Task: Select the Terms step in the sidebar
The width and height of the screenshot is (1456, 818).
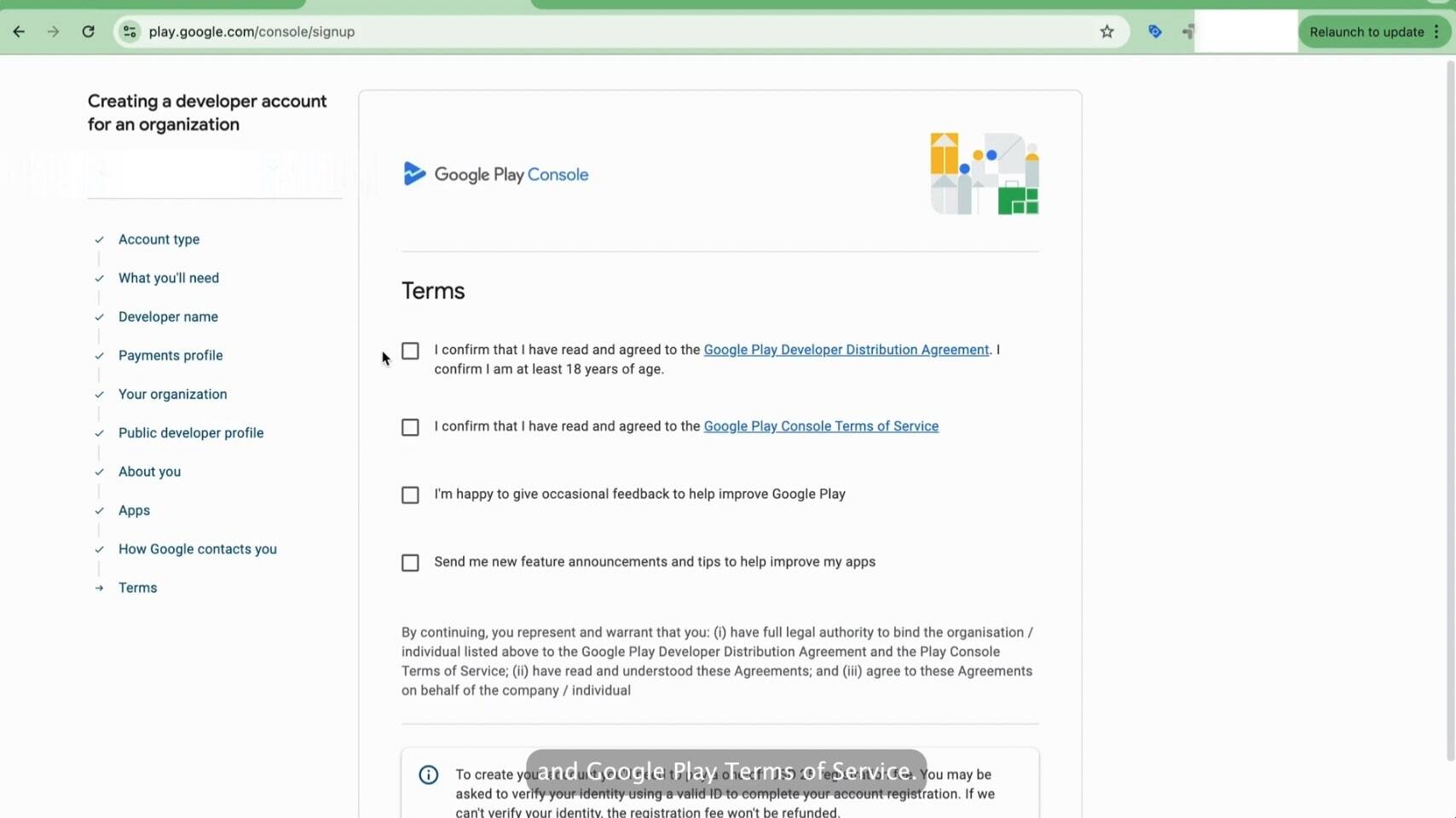Action: (x=137, y=588)
